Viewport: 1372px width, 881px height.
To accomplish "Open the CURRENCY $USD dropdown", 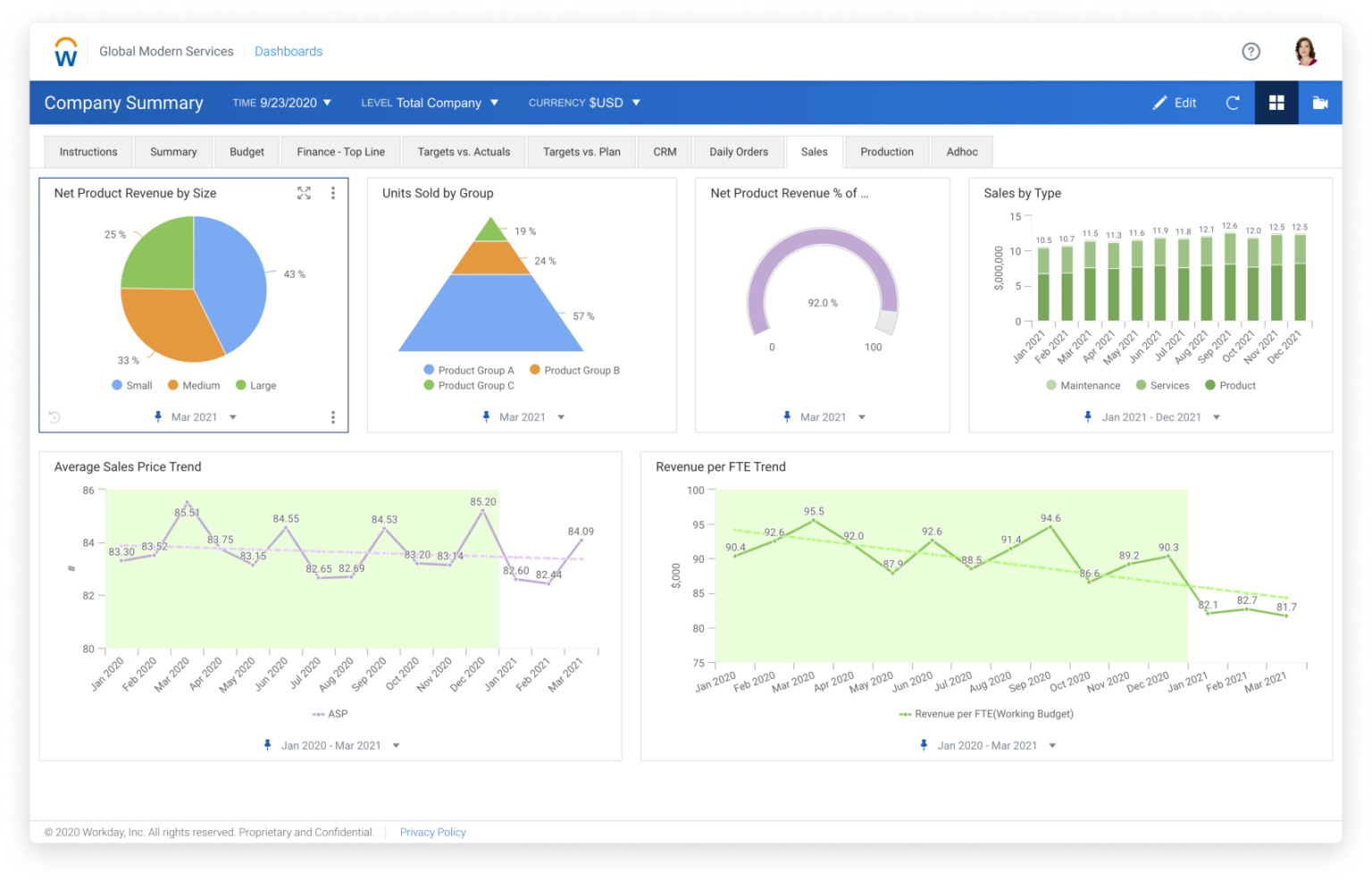I will point(584,102).
